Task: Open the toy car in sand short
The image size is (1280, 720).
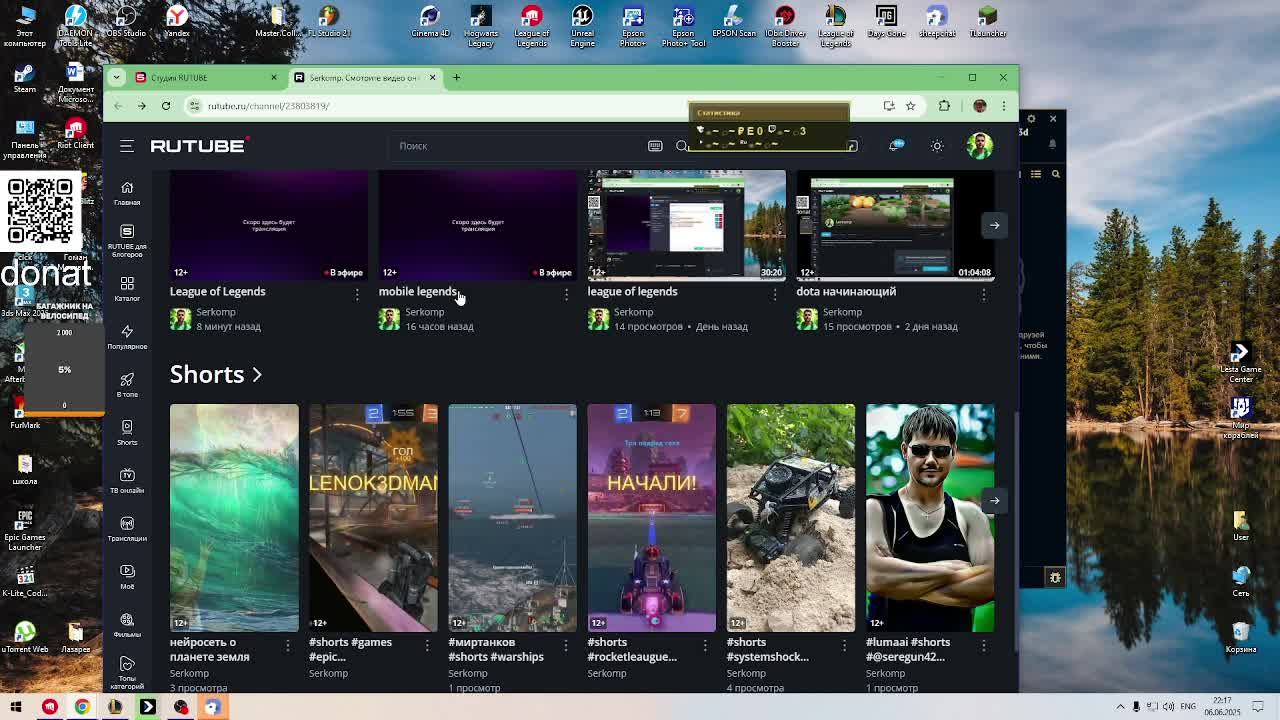Action: click(790, 518)
